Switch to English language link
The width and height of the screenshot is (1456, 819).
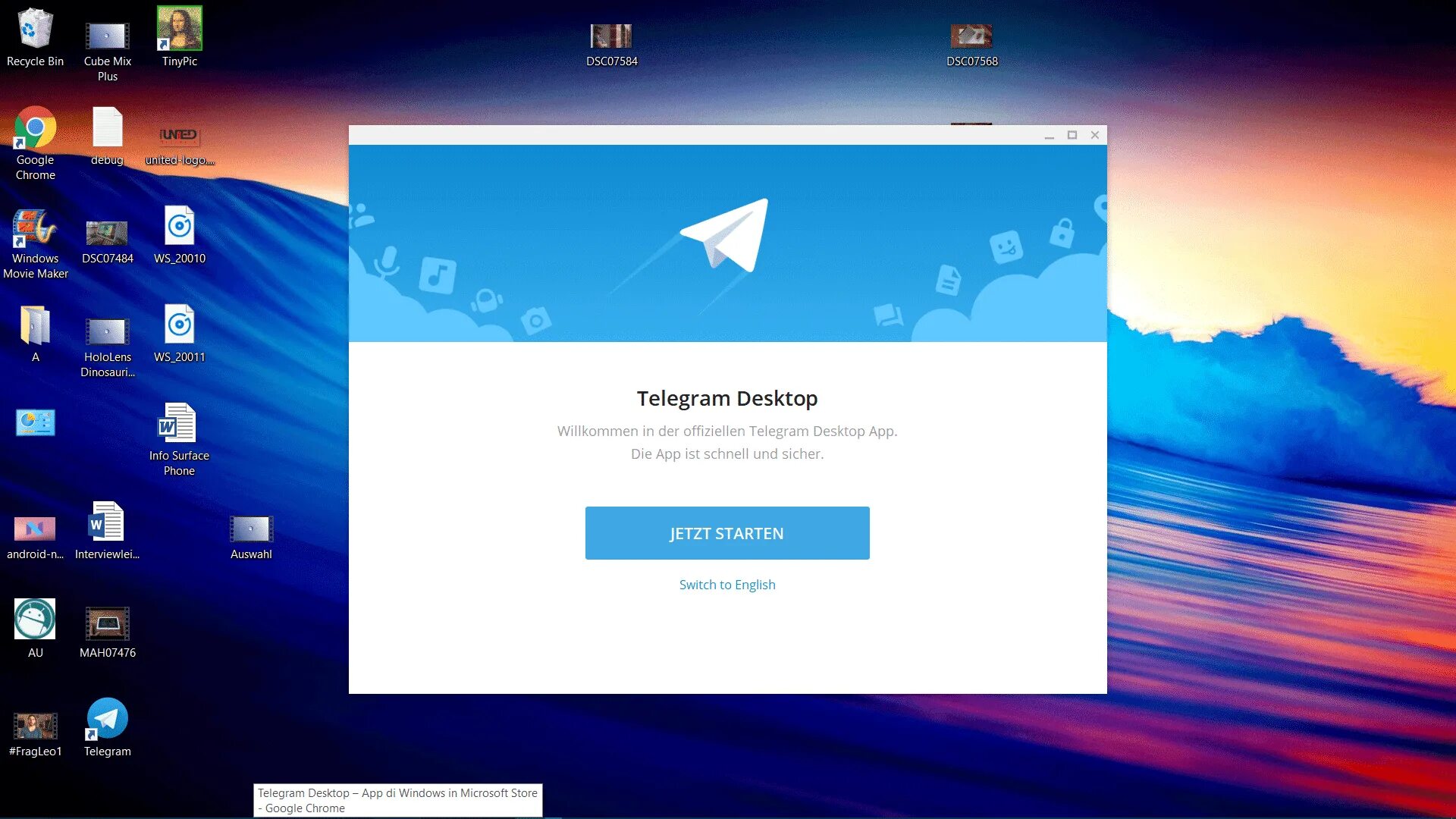click(728, 584)
